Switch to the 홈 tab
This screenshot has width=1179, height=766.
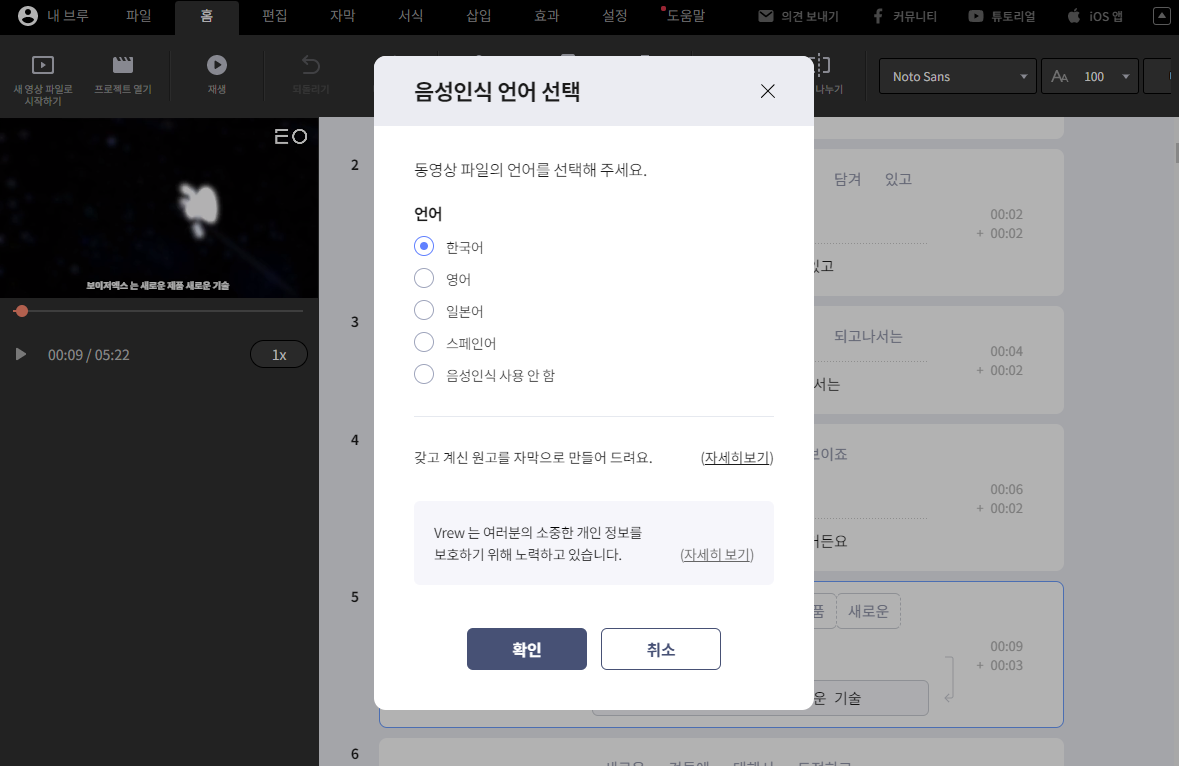click(x=207, y=16)
